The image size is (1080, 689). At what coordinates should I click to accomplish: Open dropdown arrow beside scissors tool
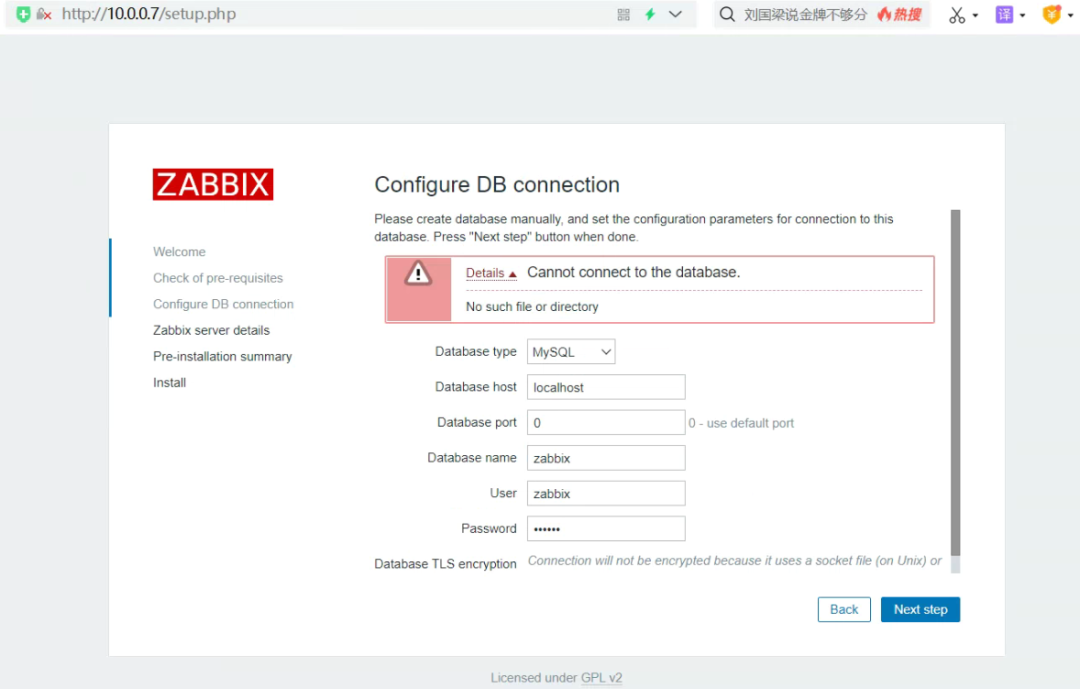(976, 16)
